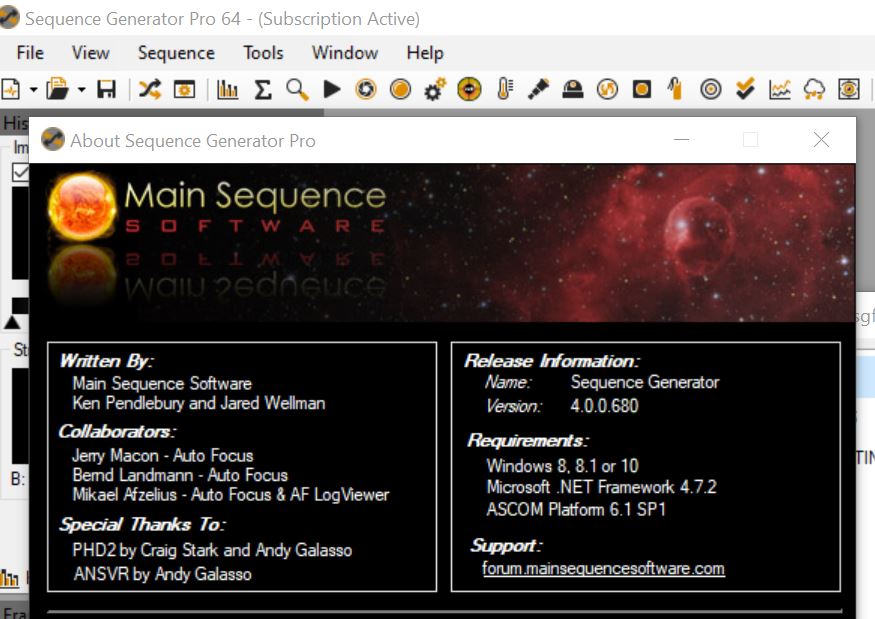The height and width of the screenshot is (619, 875).
Task: Click the camera shutter aperture icon
Action: click(366, 89)
